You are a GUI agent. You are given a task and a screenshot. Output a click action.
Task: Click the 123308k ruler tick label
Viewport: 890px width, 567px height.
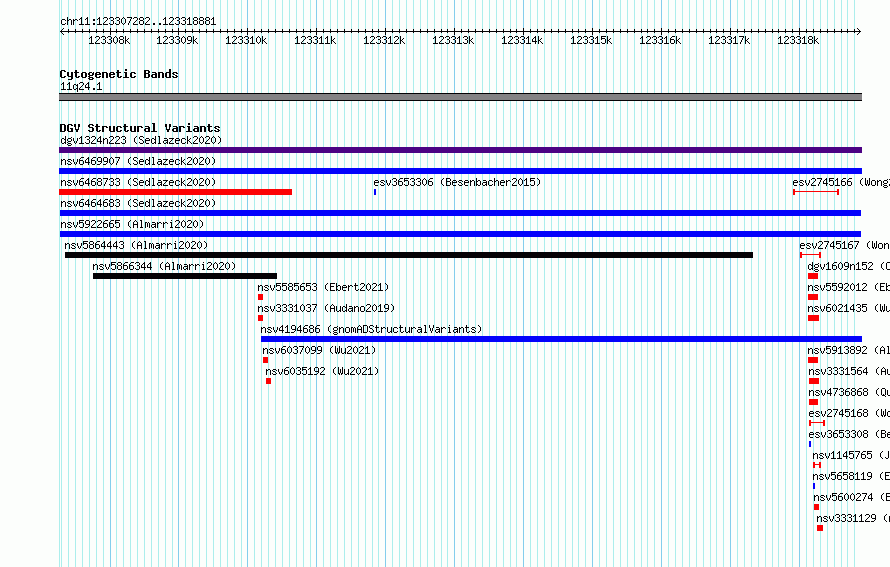click(109, 40)
